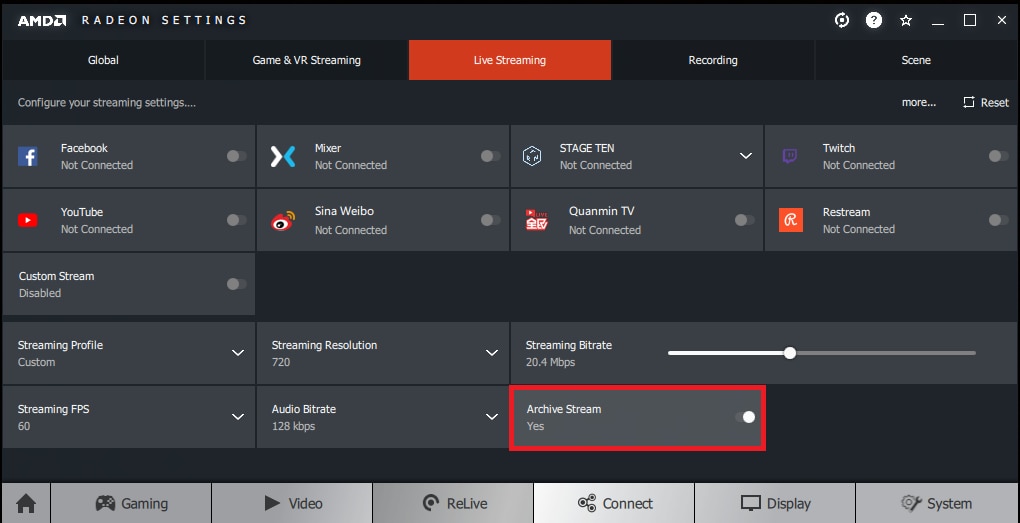Enable the Mixer streaming toggle
The height and width of the screenshot is (523, 1020).
[490, 156]
